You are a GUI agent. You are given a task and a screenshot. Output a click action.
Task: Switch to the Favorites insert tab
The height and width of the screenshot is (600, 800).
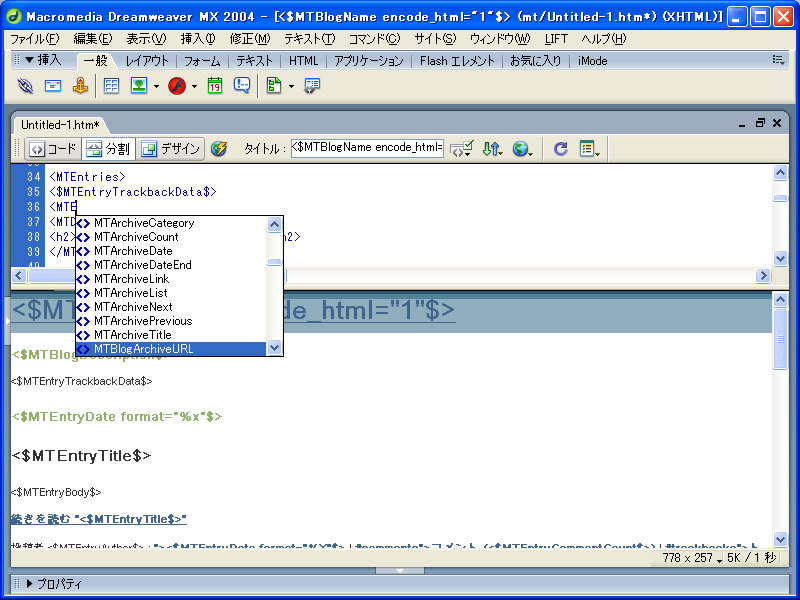coord(535,61)
